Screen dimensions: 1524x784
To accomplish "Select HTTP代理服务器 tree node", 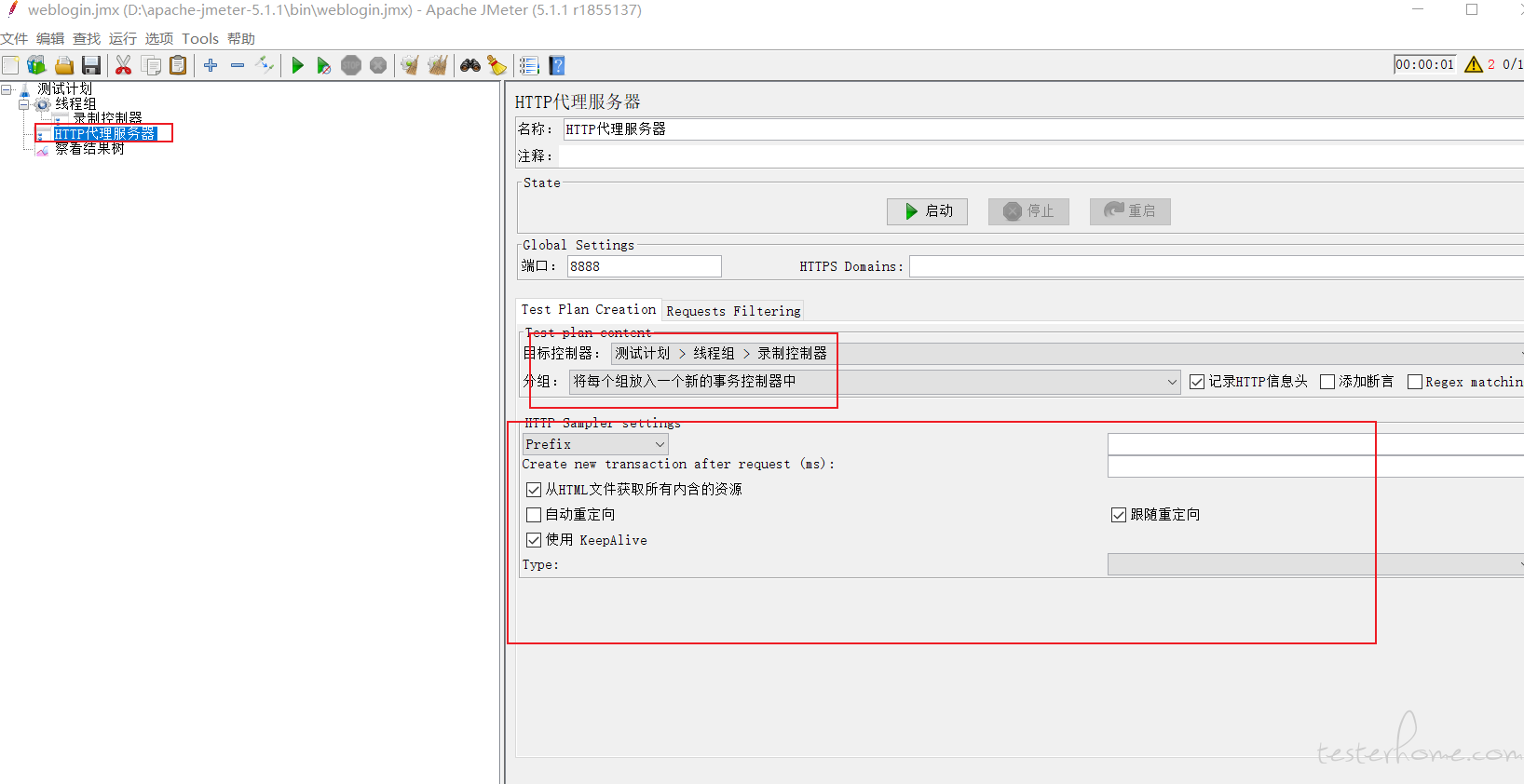I will pyautogui.click(x=104, y=134).
